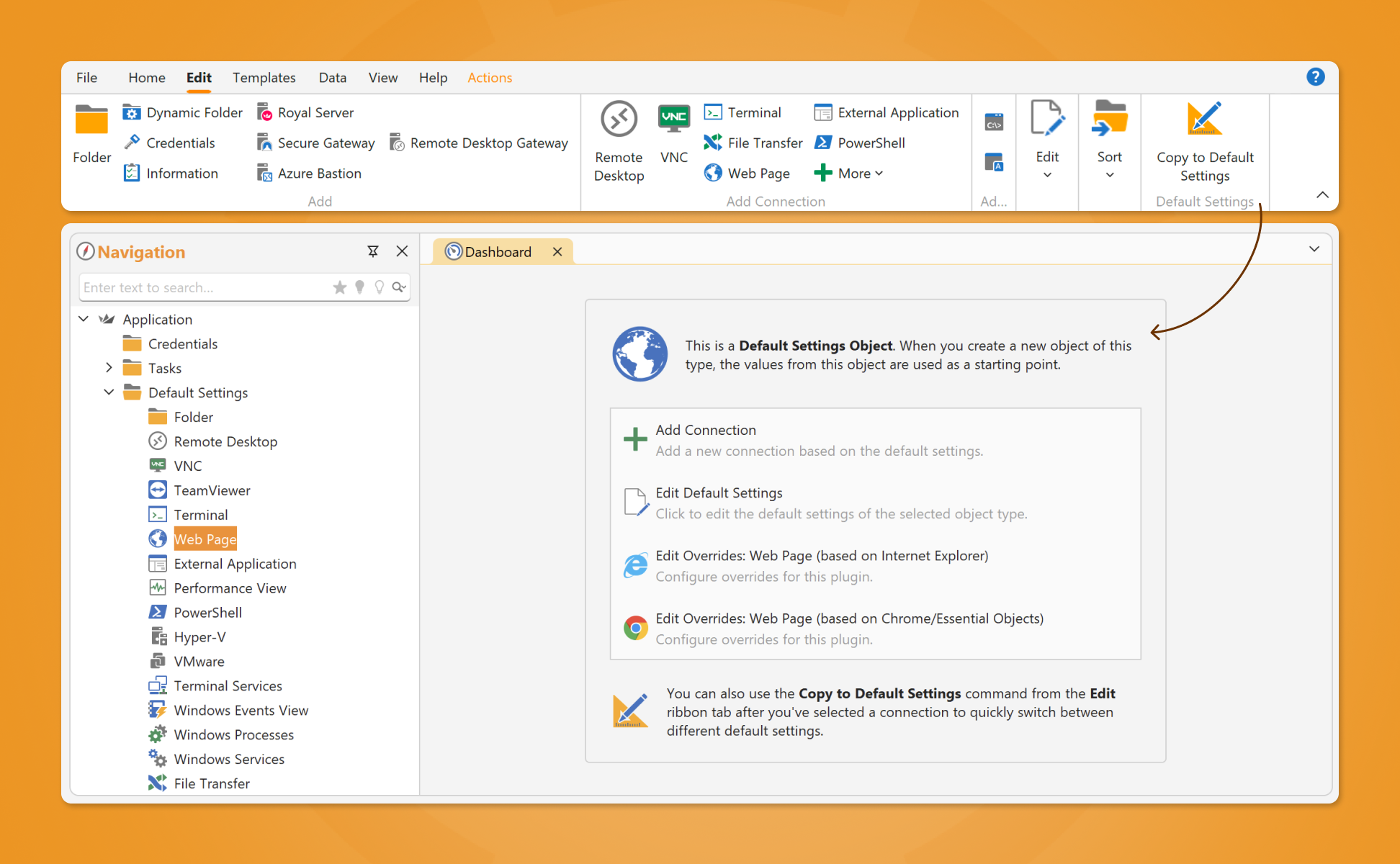
Task: Open the help question mark icon
Action: (x=1315, y=77)
